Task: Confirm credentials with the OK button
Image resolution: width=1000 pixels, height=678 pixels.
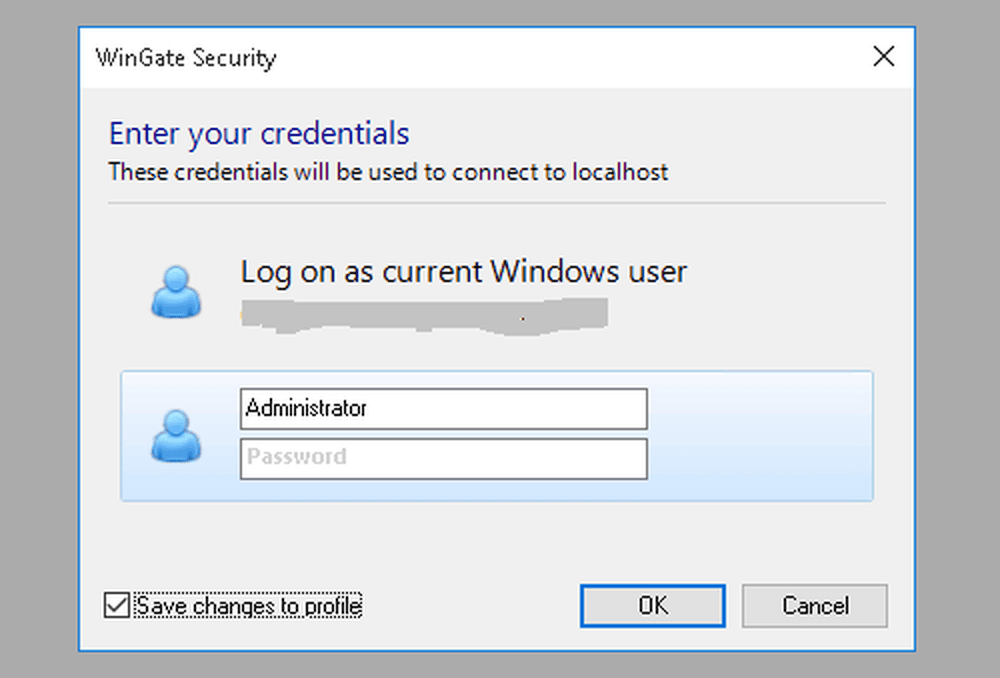Action: tap(652, 605)
